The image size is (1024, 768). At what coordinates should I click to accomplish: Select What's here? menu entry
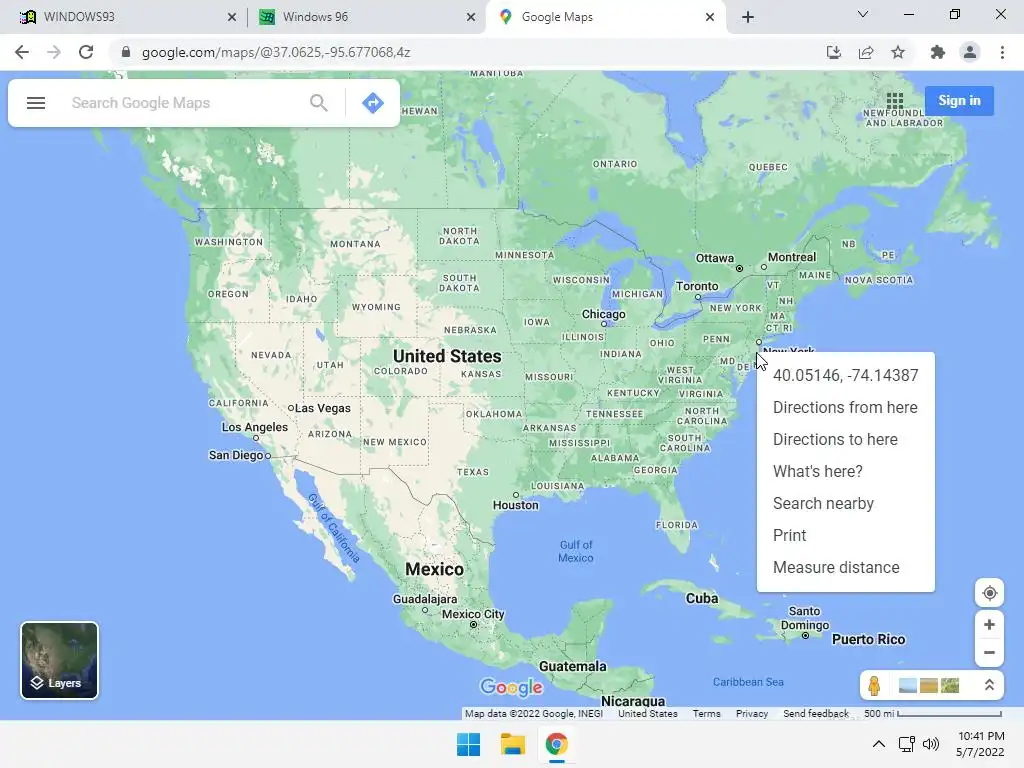(846, 472)
